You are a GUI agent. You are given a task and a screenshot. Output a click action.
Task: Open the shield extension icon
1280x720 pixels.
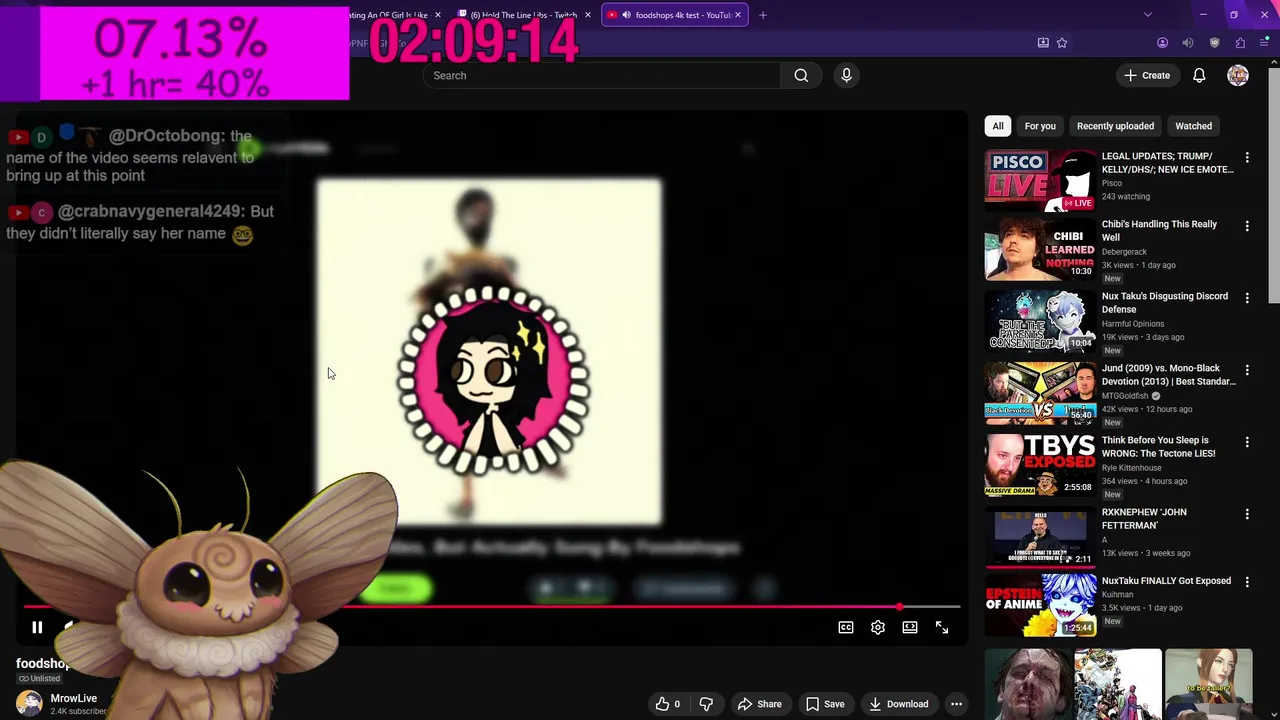click(1214, 43)
